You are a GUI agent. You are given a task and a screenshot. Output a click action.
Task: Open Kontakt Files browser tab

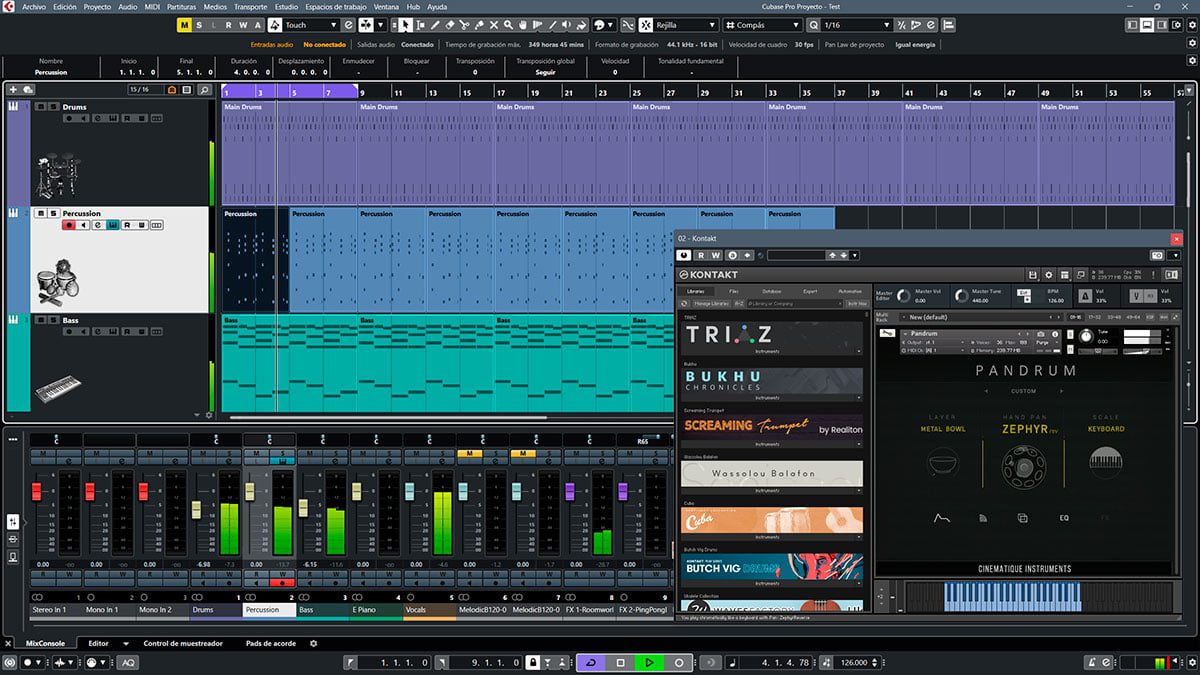tap(734, 291)
